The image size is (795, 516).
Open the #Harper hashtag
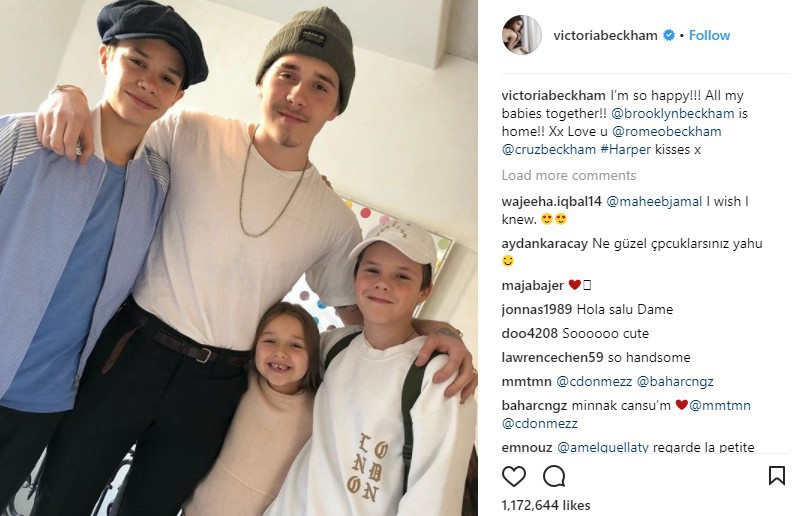coord(625,150)
